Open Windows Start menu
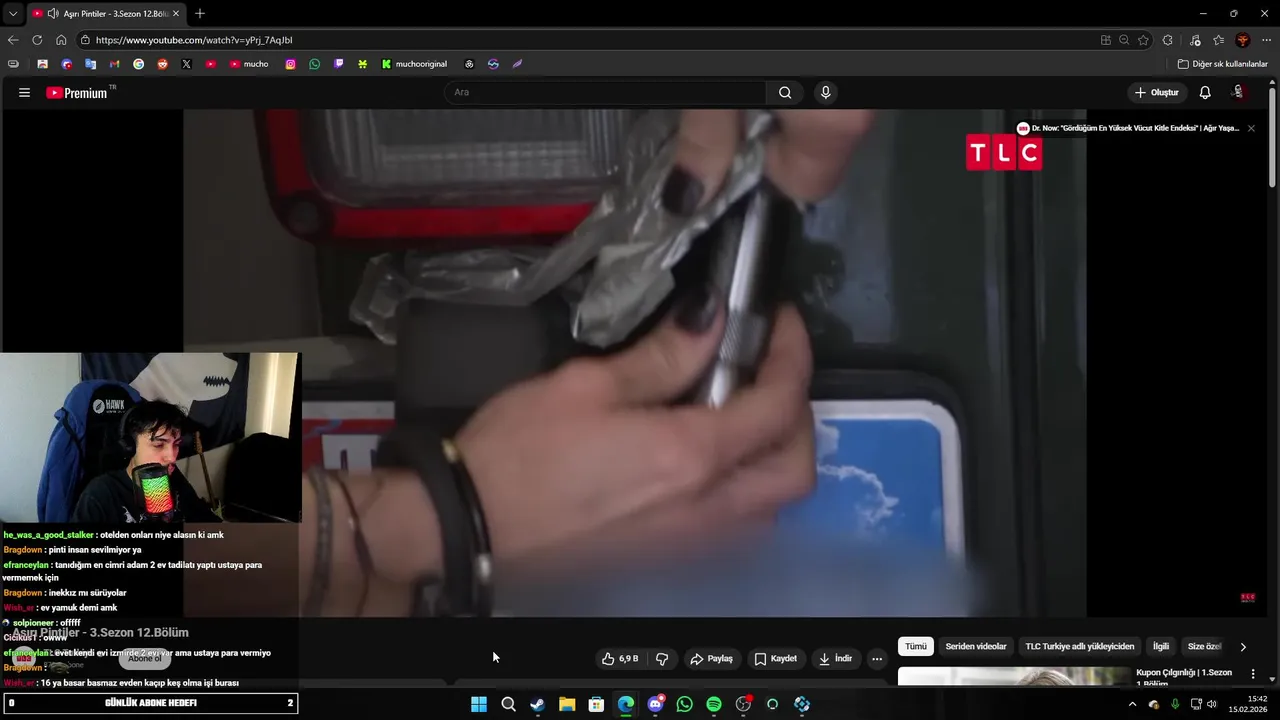Screen dimensions: 1280x720 tap(479, 704)
